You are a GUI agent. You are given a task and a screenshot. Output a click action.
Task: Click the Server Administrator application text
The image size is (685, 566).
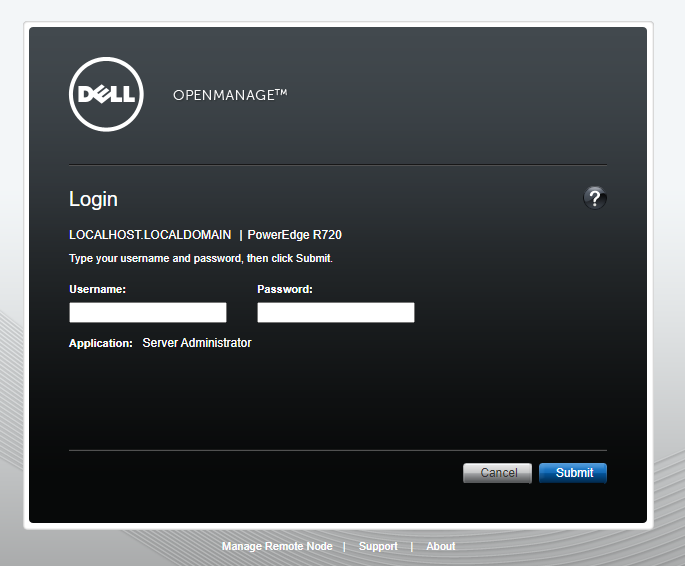tap(197, 343)
